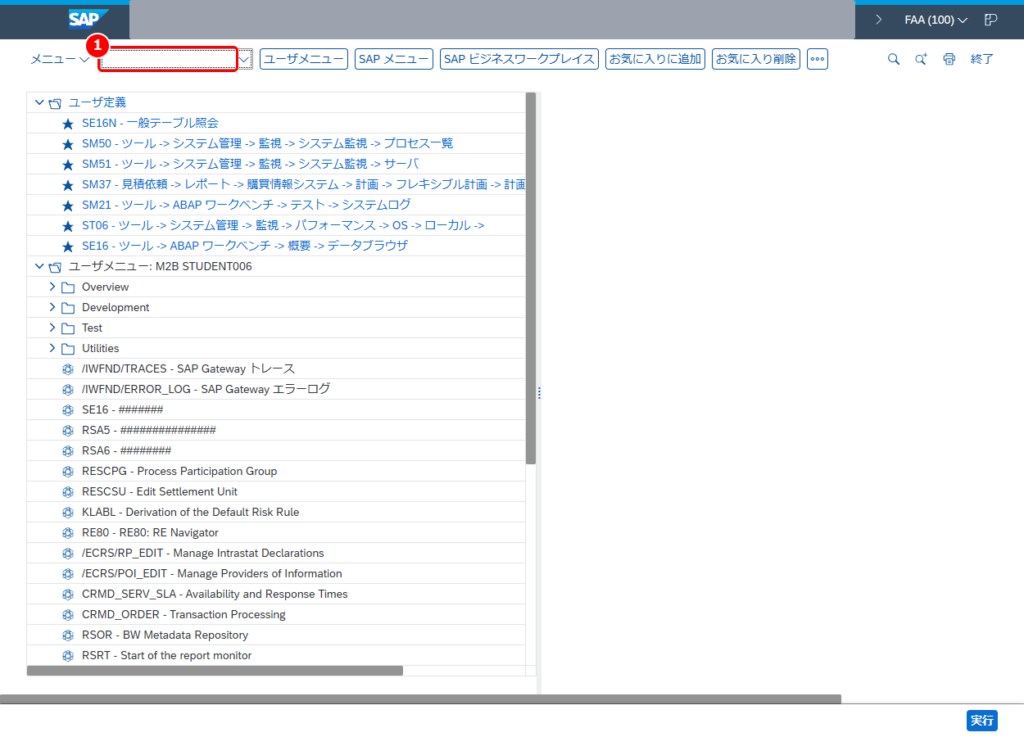Viewport: 1024px width, 737px height.
Task: Click the search-more (find next) icon
Action: (921, 59)
